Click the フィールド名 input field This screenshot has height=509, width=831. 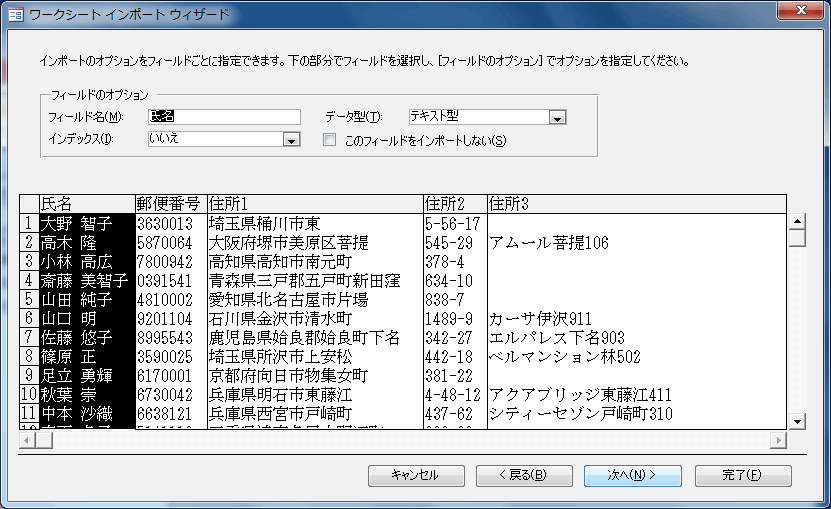(x=224, y=117)
